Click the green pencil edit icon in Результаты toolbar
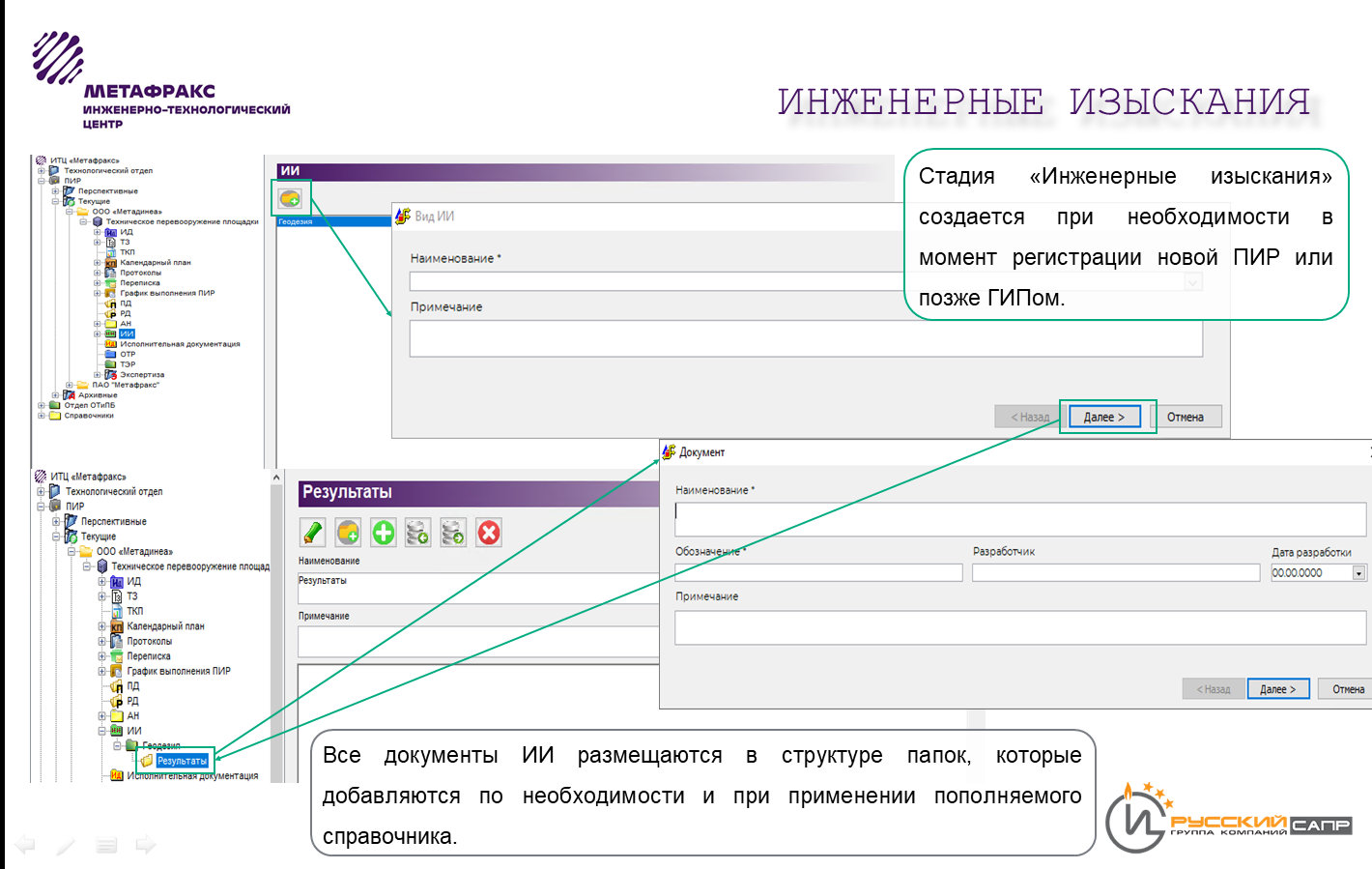This screenshot has height=869, width=1372. click(x=312, y=533)
